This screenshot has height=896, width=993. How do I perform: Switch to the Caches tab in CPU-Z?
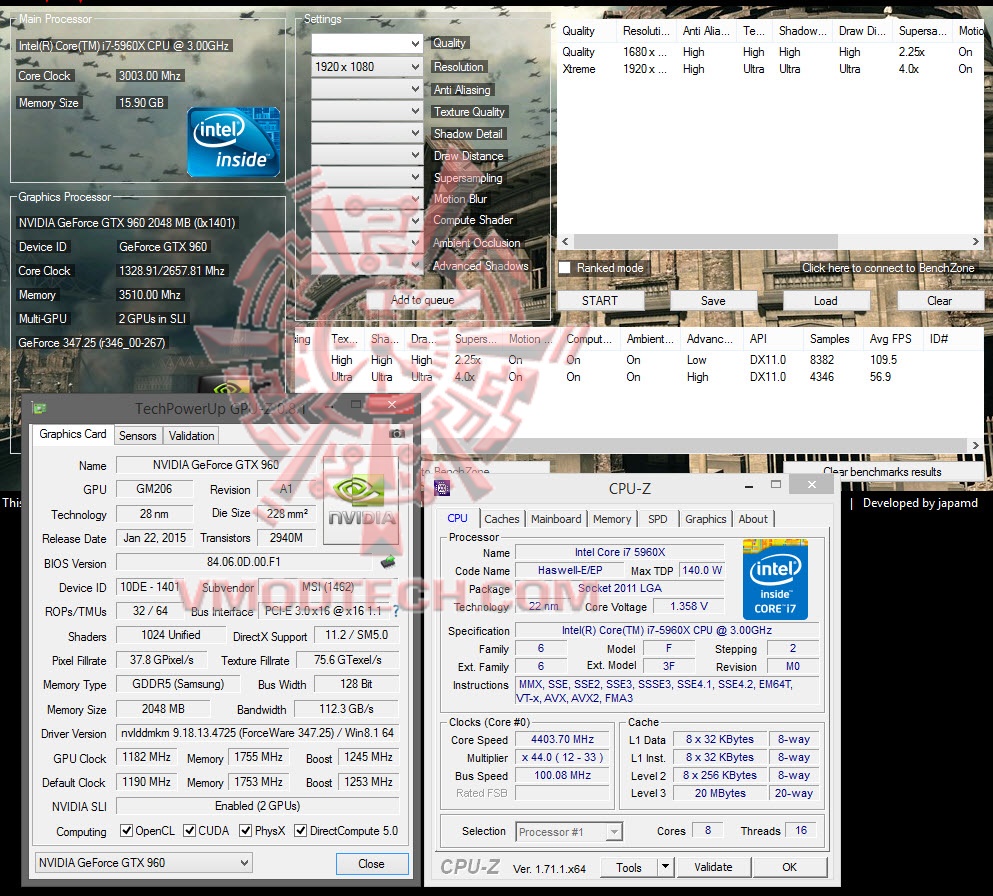click(x=502, y=519)
